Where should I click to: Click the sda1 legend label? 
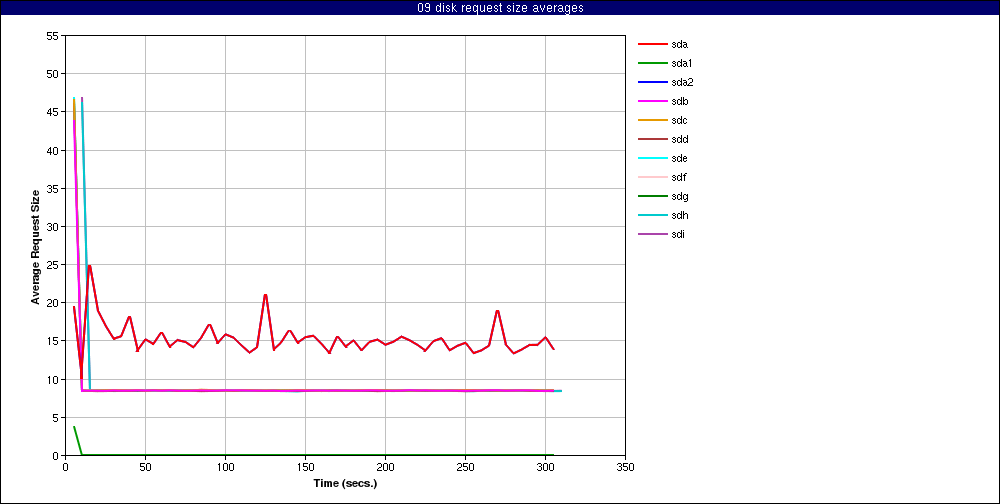point(682,64)
